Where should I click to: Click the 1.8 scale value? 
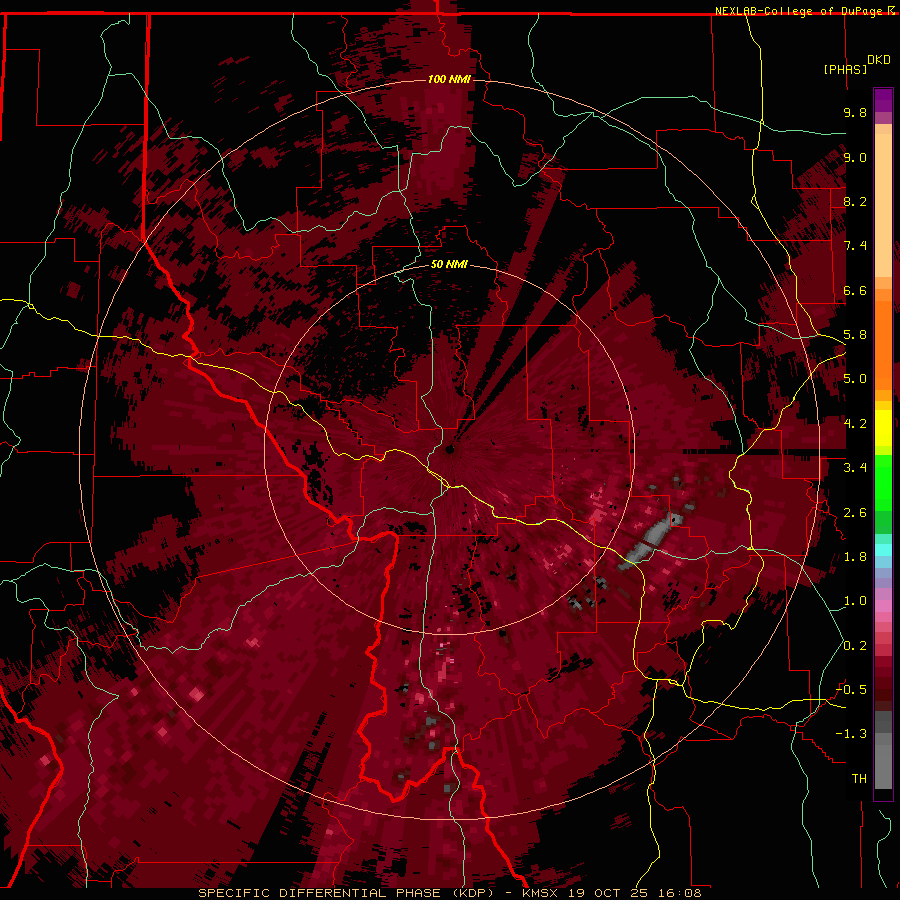[855, 557]
